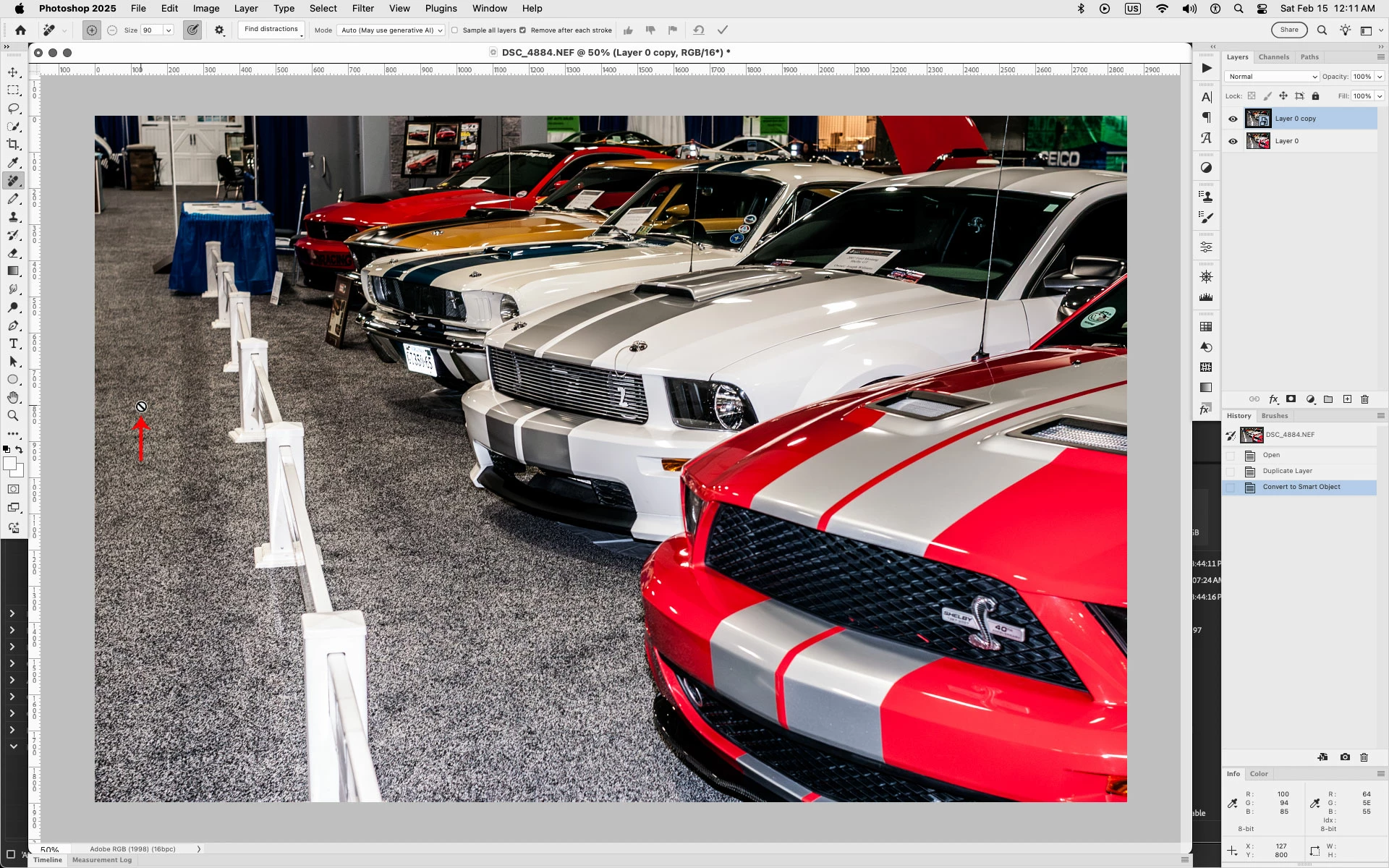Disable Remove after each stroke checkbox
The image size is (1389, 868).
[523, 30]
